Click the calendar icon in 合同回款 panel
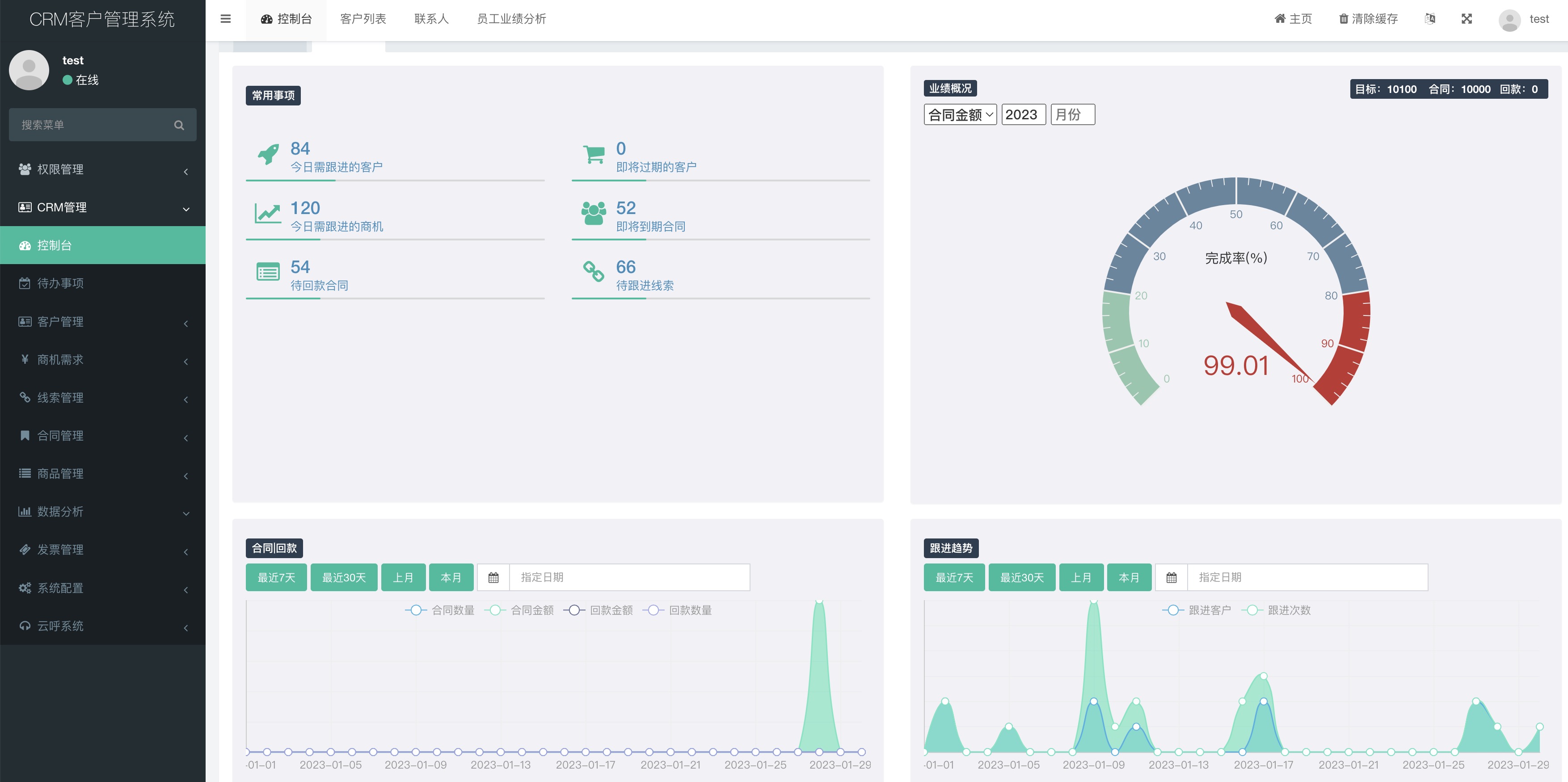This screenshot has width=1568, height=782. (493, 577)
